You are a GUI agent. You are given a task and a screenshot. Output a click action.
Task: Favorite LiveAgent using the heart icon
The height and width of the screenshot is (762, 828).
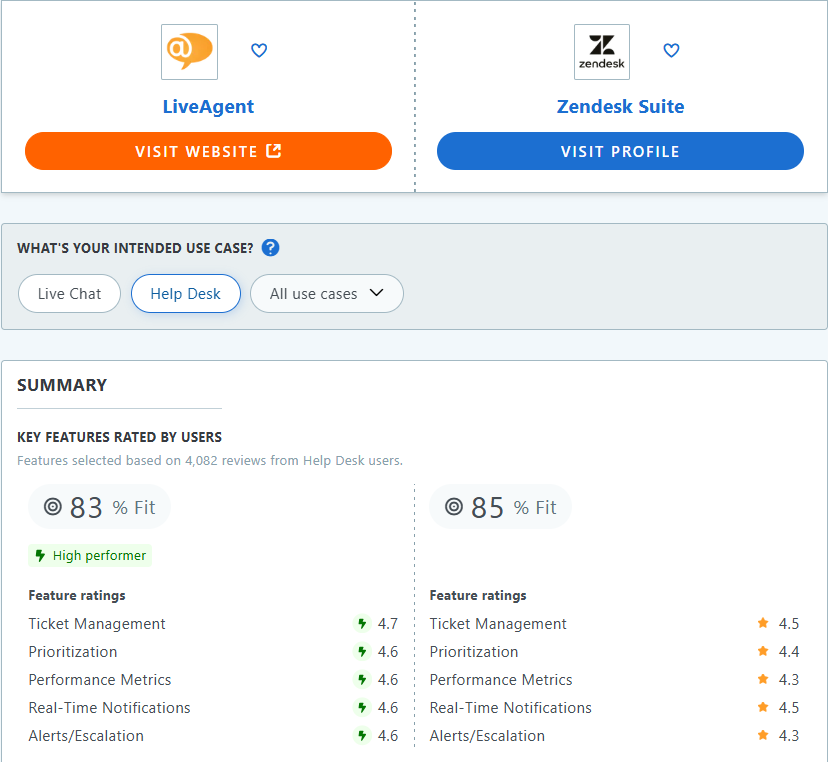click(x=259, y=50)
